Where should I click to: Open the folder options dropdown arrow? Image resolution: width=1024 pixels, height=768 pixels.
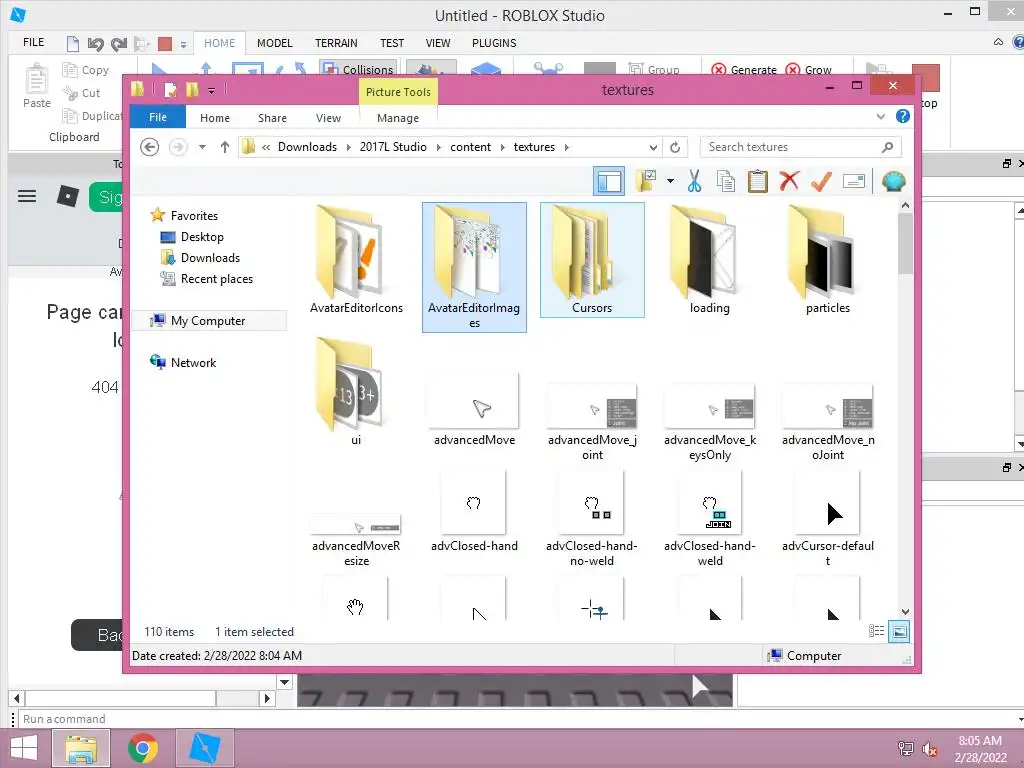pyautogui.click(x=670, y=181)
